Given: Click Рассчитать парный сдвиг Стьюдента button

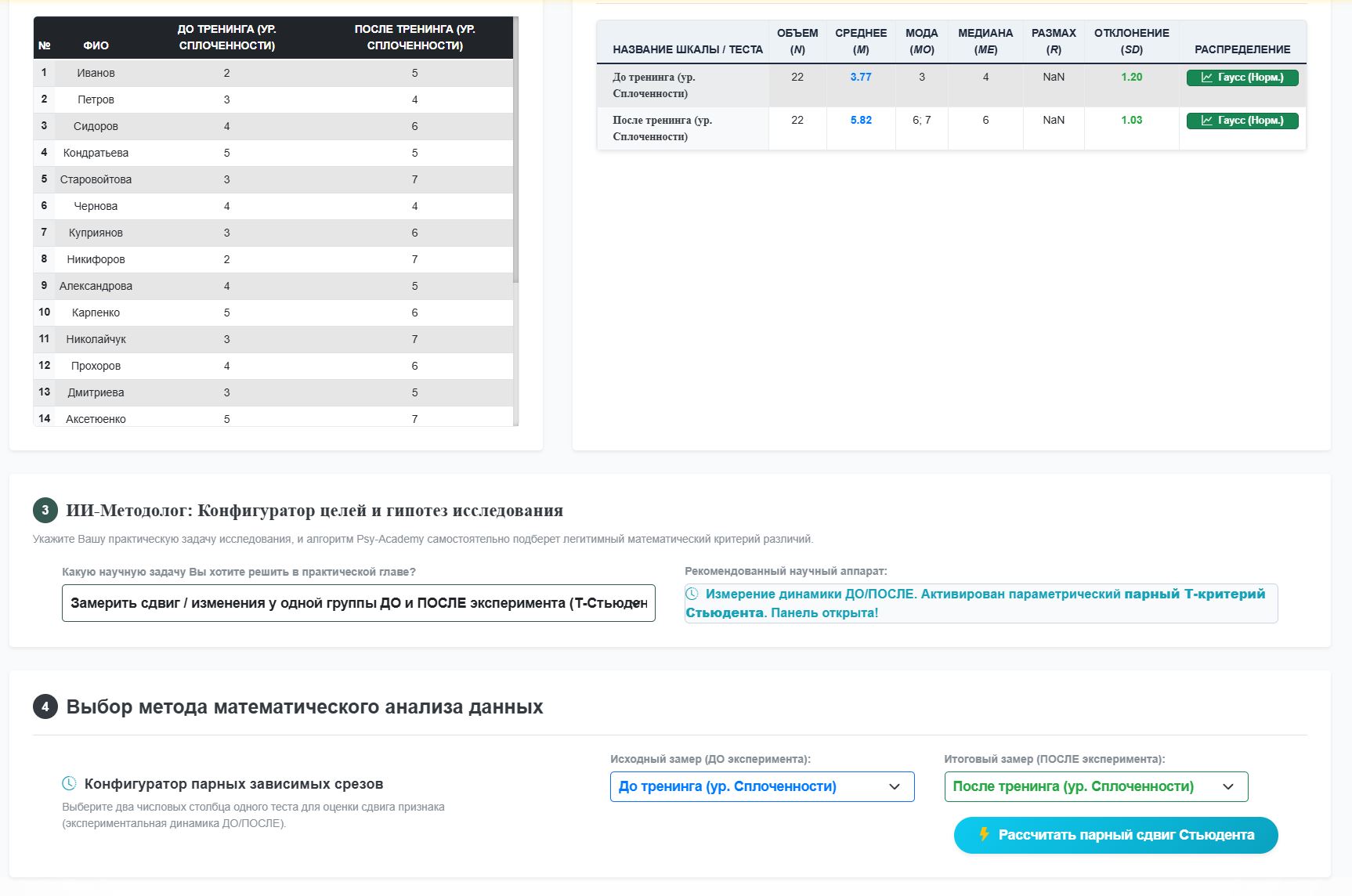Looking at the screenshot, I should pyautogui.click(x=1115, y=835).
